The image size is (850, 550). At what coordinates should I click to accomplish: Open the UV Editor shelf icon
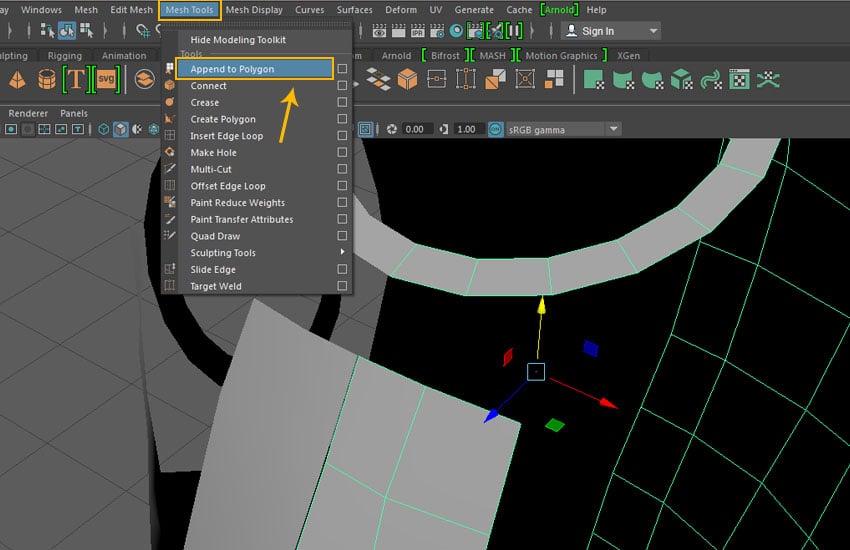739,80
